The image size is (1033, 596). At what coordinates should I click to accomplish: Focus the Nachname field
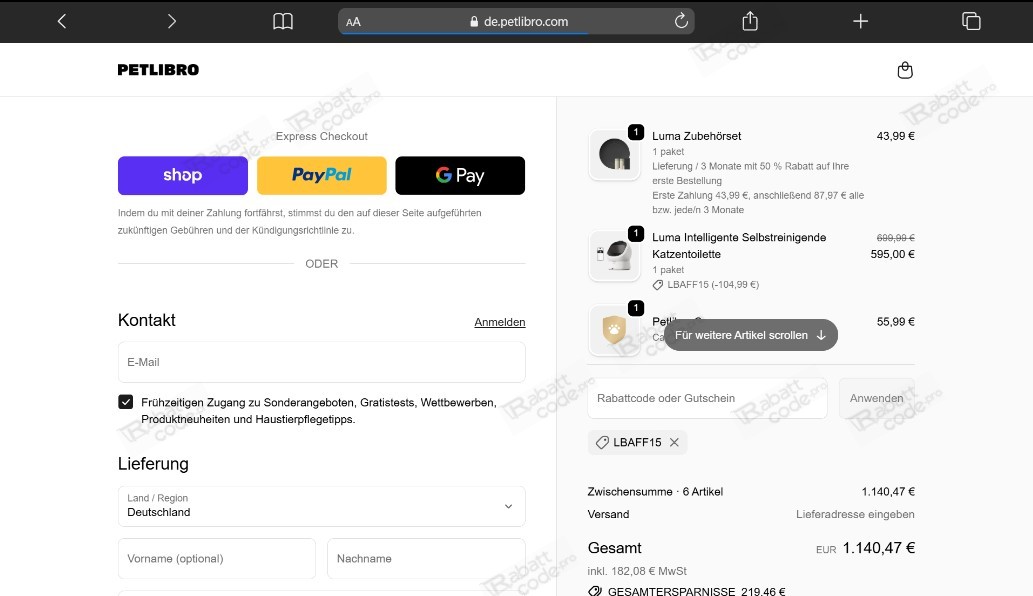pyautogui.click(x=426, y=558)
